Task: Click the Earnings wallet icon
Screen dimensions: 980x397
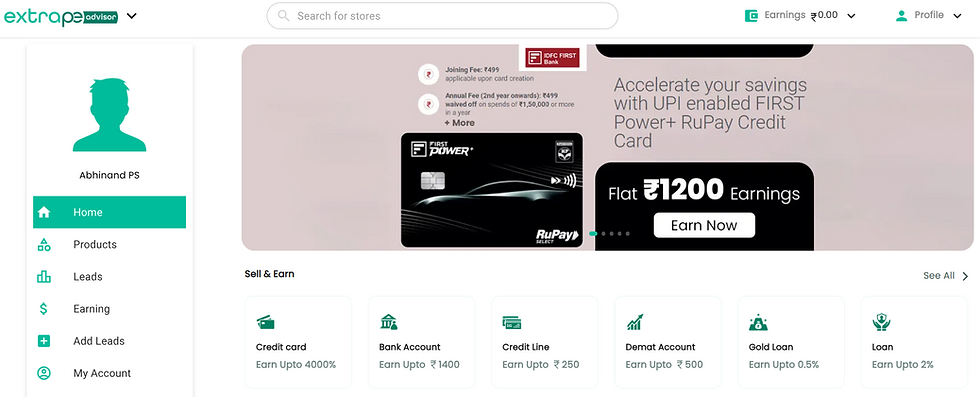Action: click(x=751, y=16)
